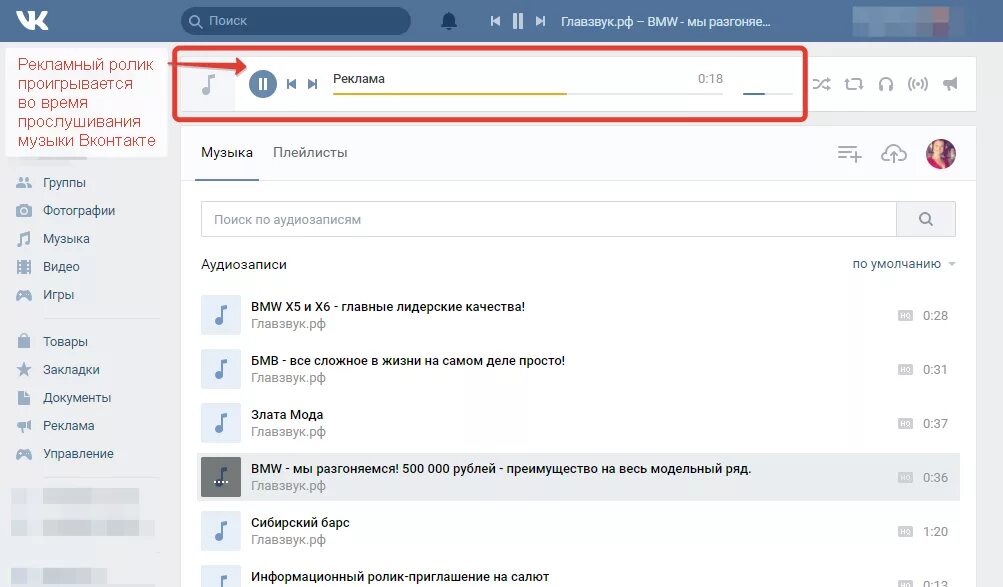
Task: Share track using the megaphone icon
Action: coord(950,84)
